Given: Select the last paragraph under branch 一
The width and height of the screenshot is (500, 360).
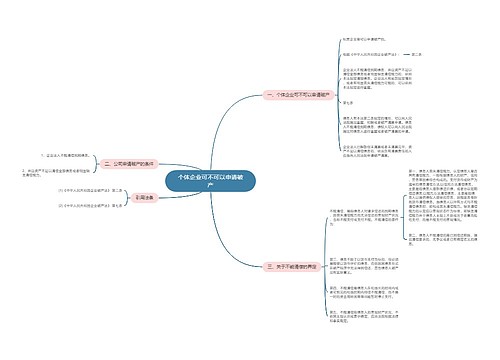Looking at the screenshot, I should (x=377, y=151).
